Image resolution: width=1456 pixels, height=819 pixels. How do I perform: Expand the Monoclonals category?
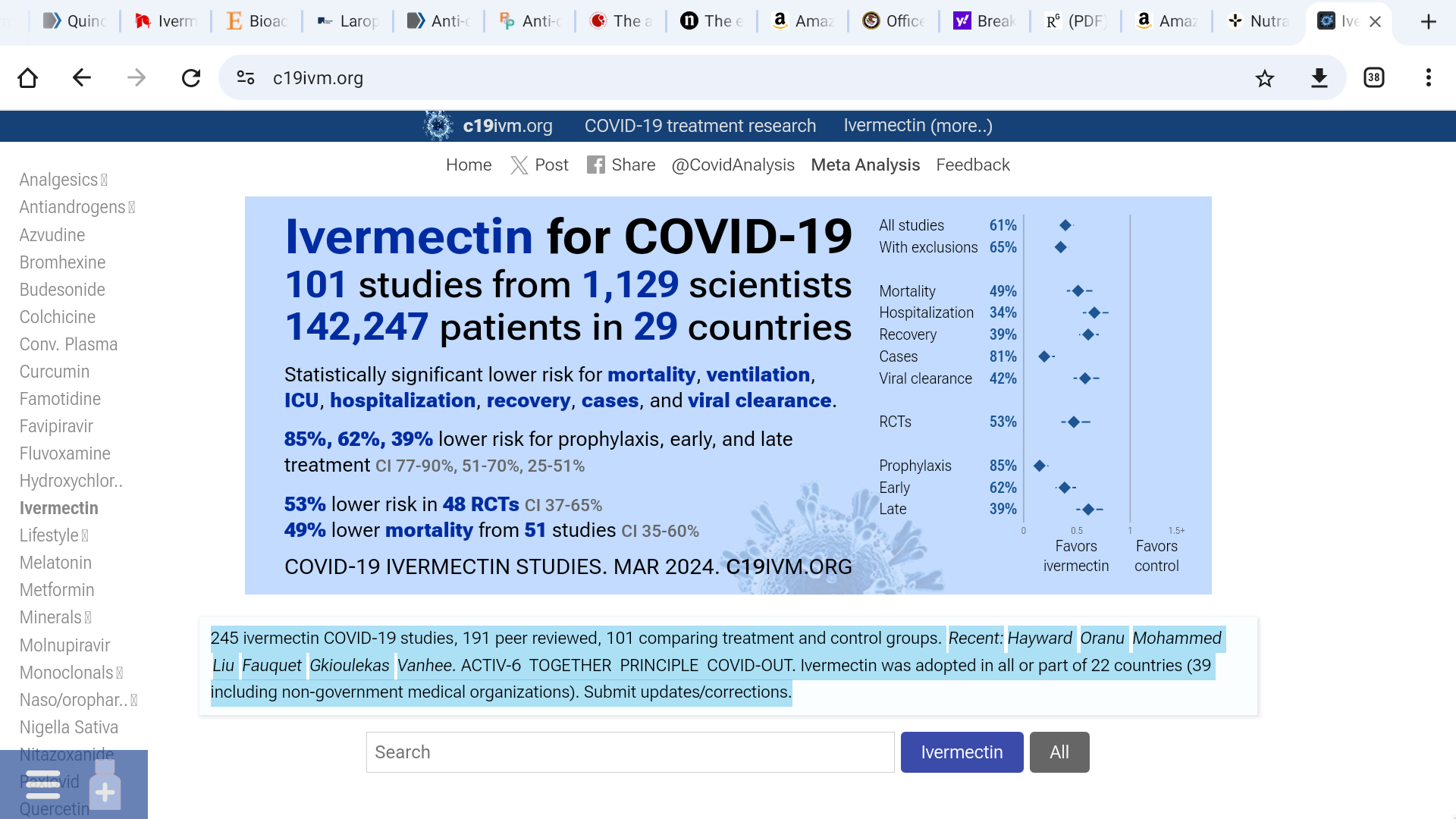click(x=120, y=673)
